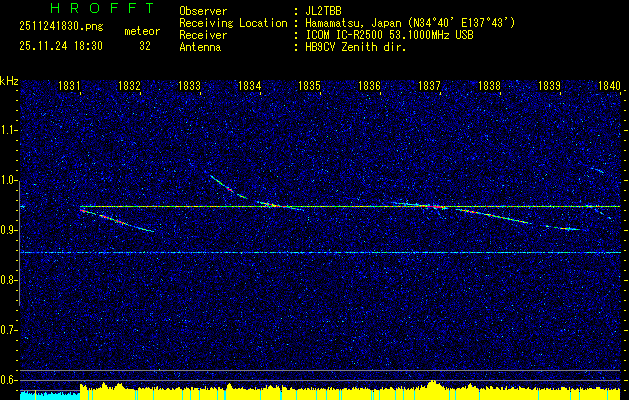Viewport: 629px width, 400px height.
Task: Click the 25.11.24 18:30 timestamp
Action: [x=60, y=45]
